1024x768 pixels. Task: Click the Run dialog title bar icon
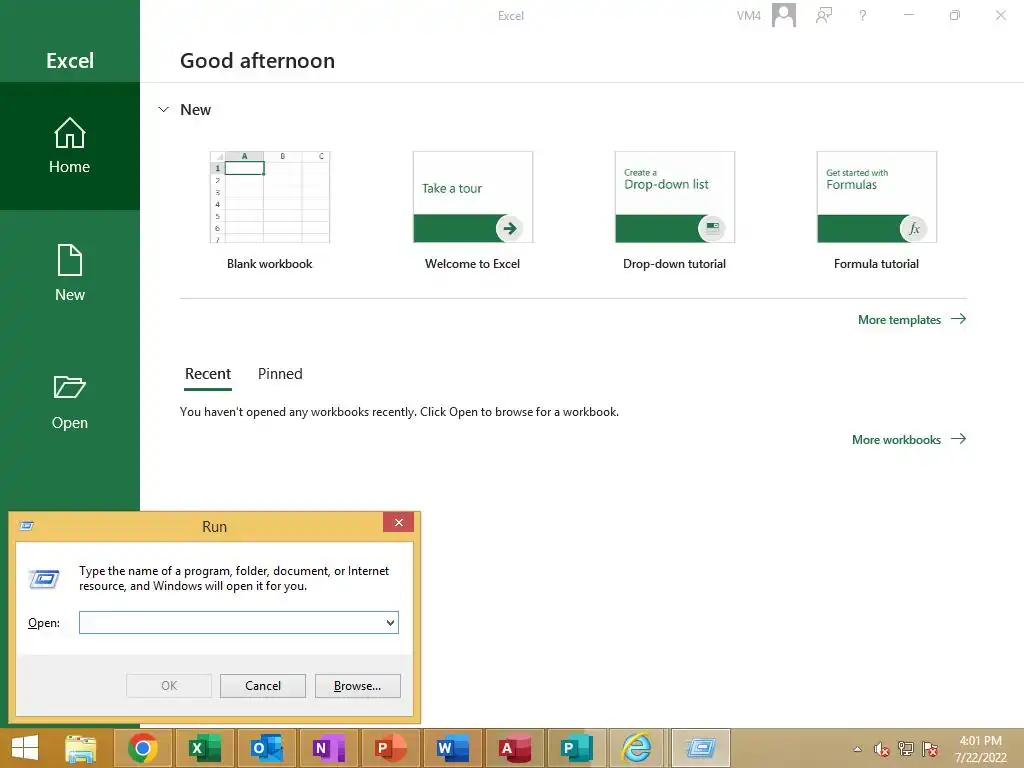point(26,526)
